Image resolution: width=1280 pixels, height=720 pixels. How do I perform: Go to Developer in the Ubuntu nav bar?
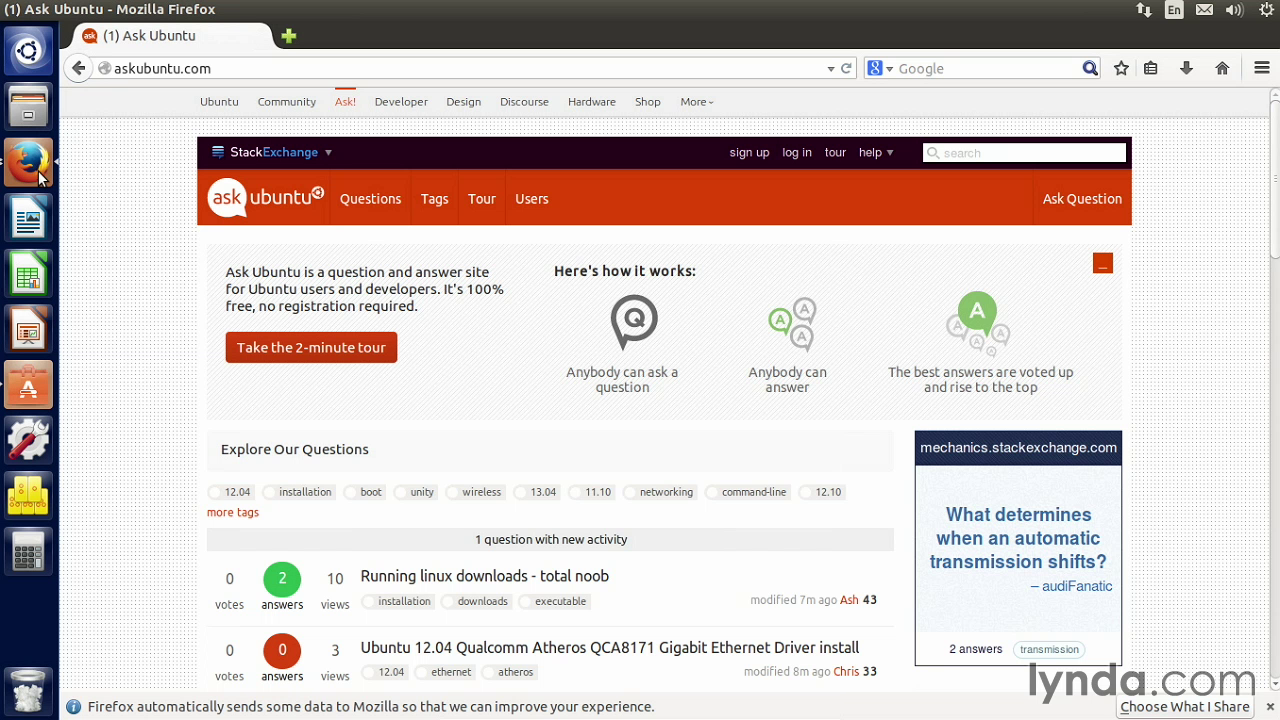[401, 102]
